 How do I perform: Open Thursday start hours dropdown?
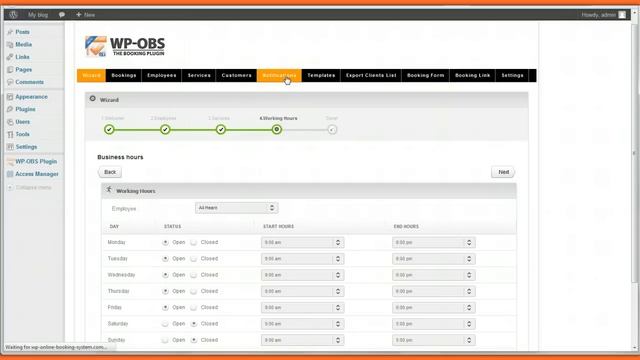(302, 291)
